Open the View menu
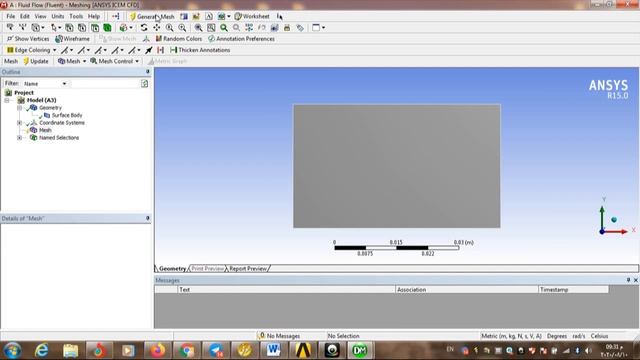640x360 pixels. click(40, 16)
